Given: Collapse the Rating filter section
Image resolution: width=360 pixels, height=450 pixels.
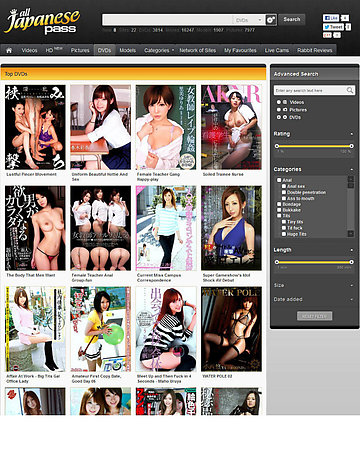Looking at the screenshot, I should click(352, 134).
